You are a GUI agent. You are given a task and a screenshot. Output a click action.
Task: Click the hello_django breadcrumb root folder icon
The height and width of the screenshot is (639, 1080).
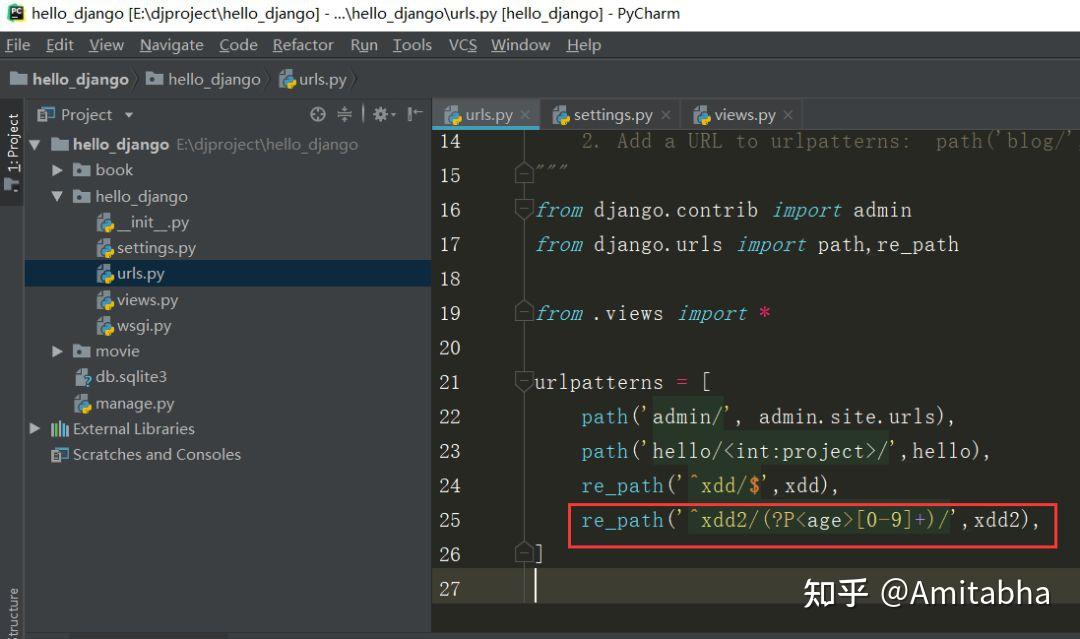point(19,78)
